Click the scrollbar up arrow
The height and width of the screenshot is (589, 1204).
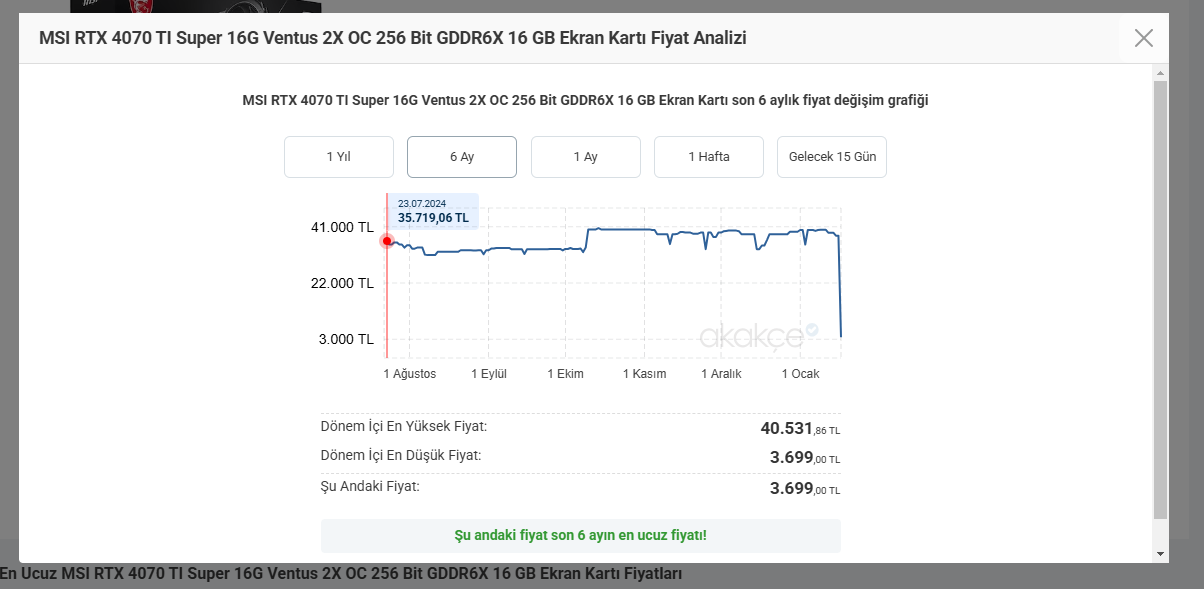1160,73
